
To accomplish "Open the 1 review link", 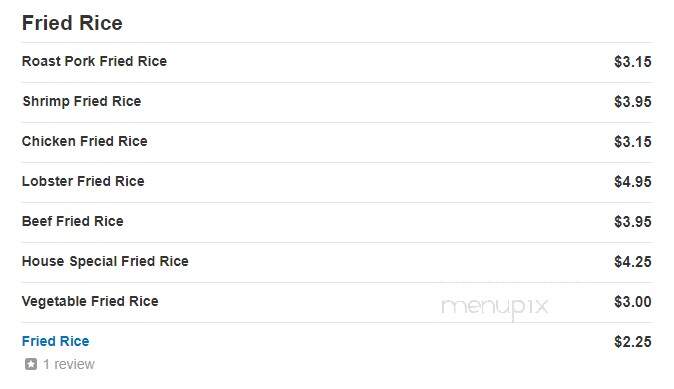I will (69, 364).
